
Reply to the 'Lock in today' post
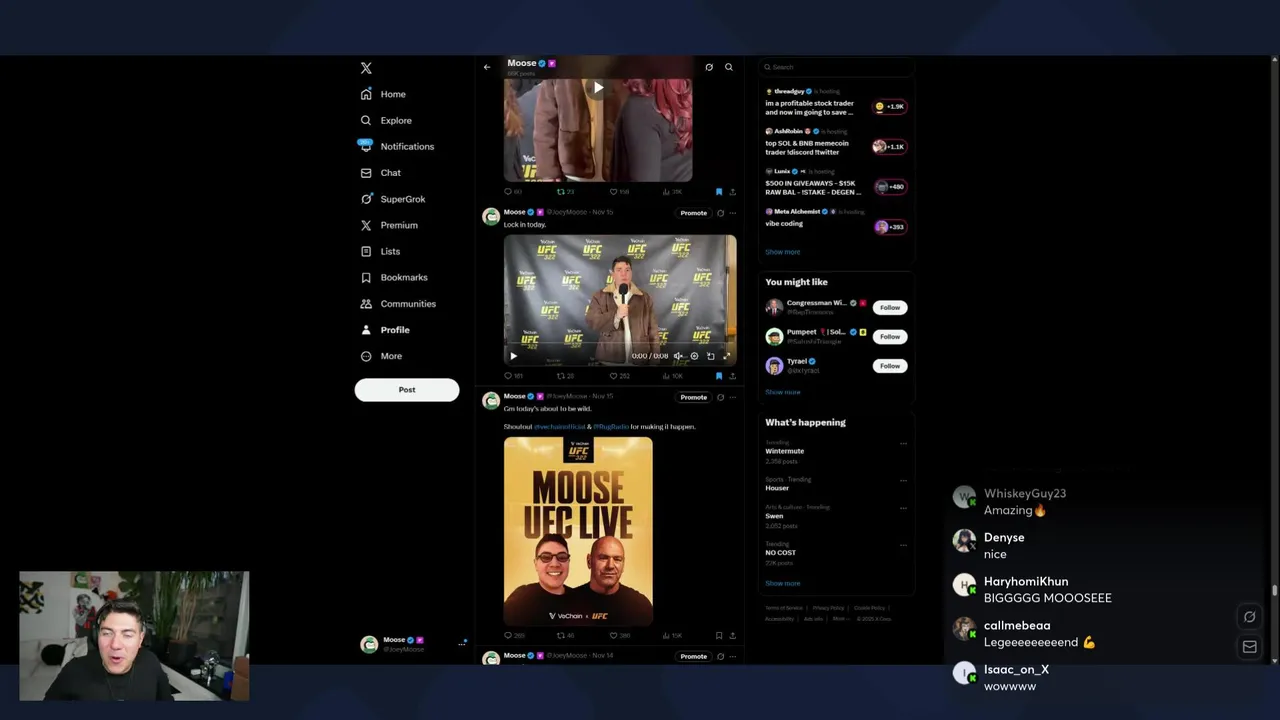tap(513, 376)
